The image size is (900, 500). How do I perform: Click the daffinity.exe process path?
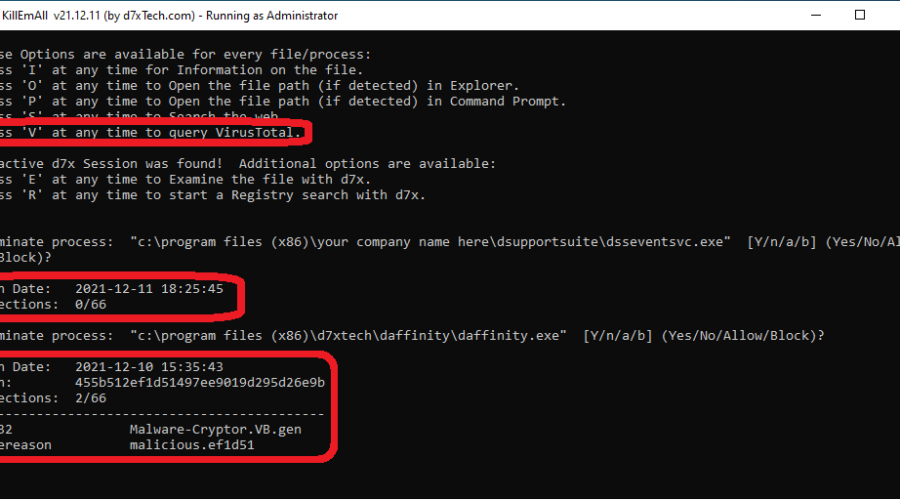tap(348, 336)
